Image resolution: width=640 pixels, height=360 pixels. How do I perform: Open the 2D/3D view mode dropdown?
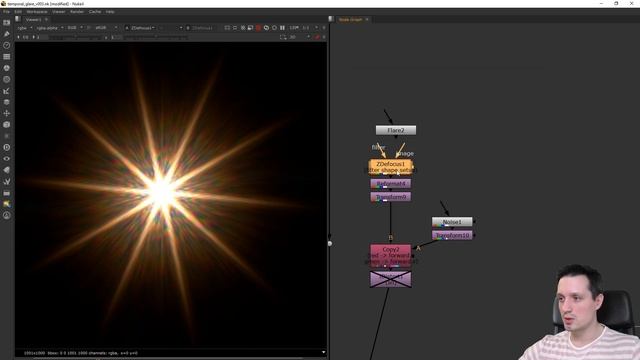[300, 37]
